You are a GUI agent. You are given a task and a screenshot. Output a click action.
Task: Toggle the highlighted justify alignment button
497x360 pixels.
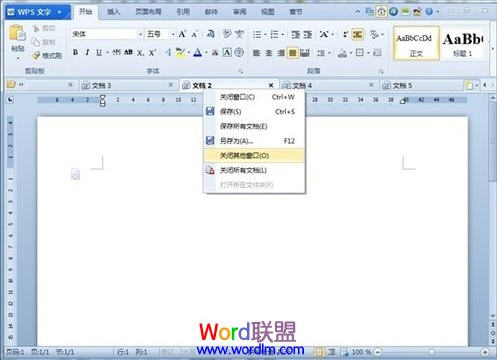click(292, 53)
